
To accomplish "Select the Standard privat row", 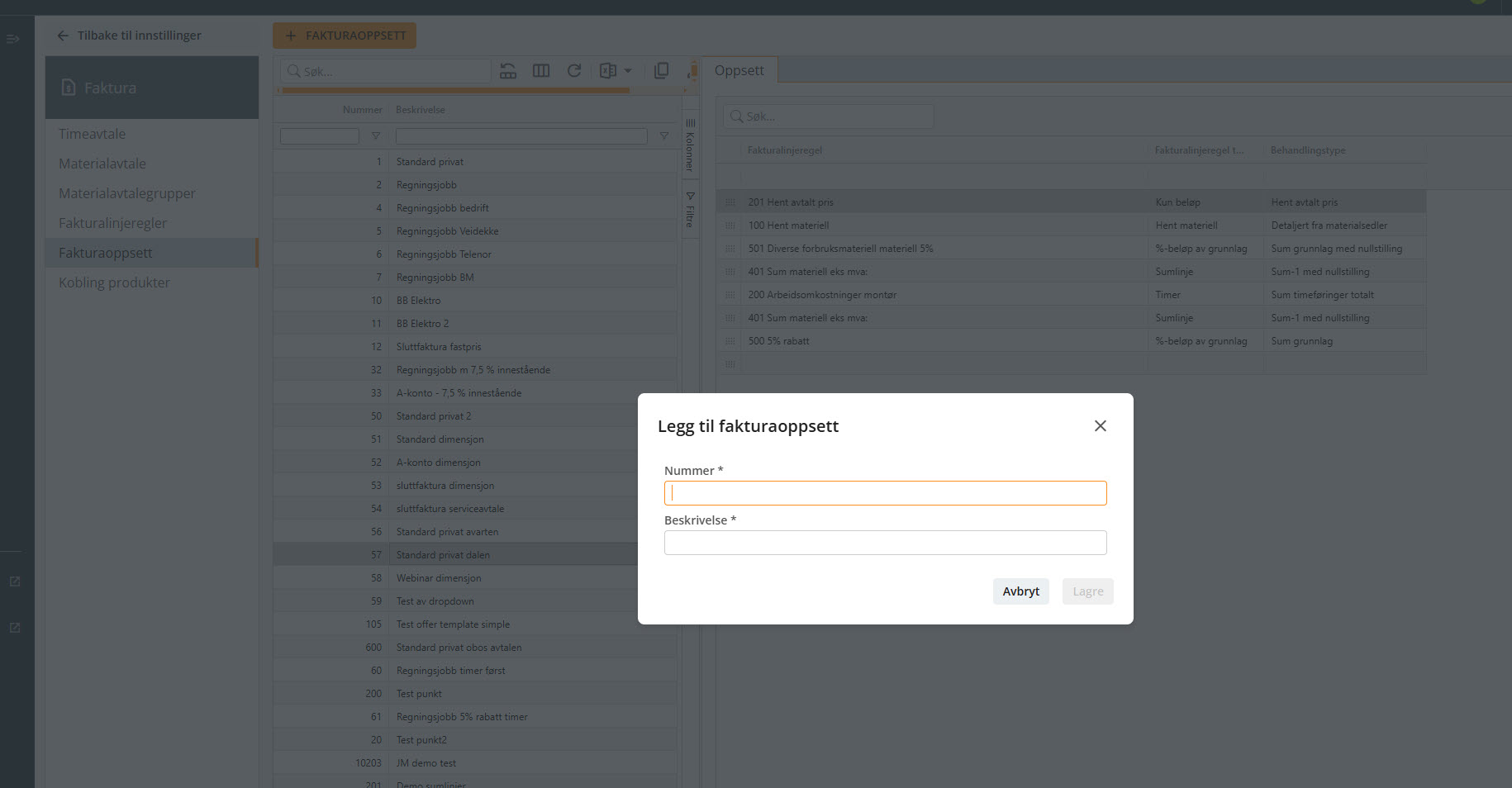I will [475, 162].
